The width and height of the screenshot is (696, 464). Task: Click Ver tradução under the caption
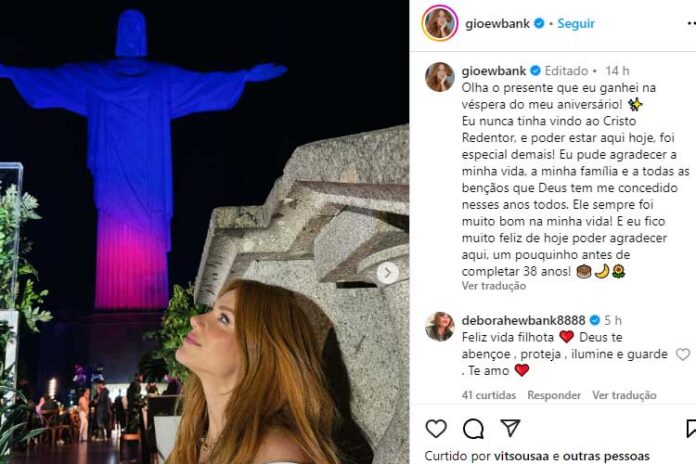click(x=494, y=286)
